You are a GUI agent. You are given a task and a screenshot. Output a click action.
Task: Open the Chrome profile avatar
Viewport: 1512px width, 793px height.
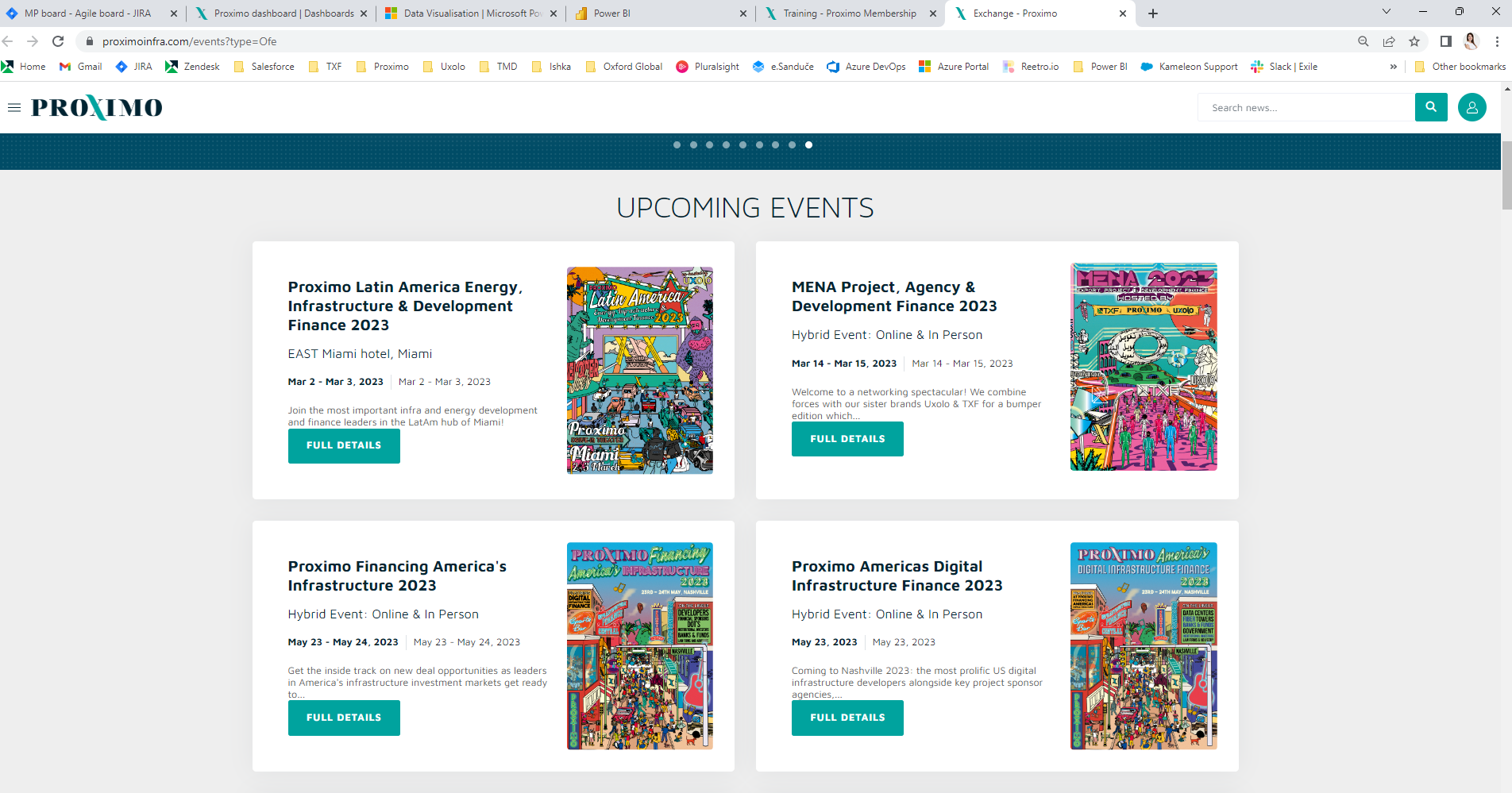coord(1471,41)
